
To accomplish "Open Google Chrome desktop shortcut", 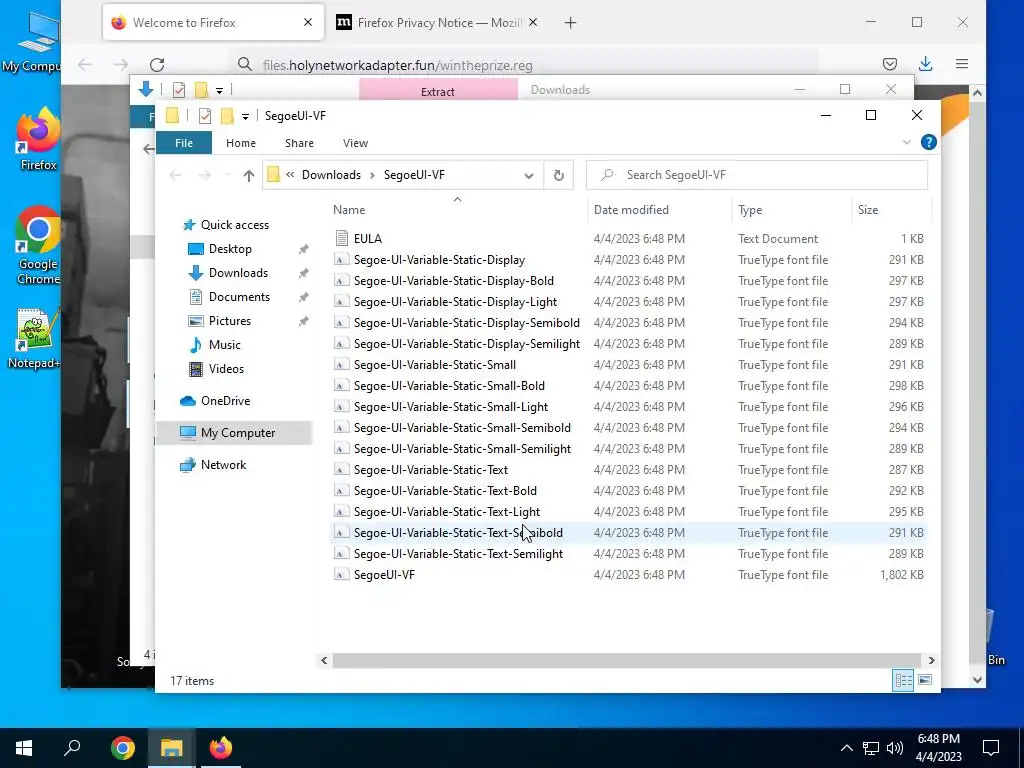I will [38, 245].
